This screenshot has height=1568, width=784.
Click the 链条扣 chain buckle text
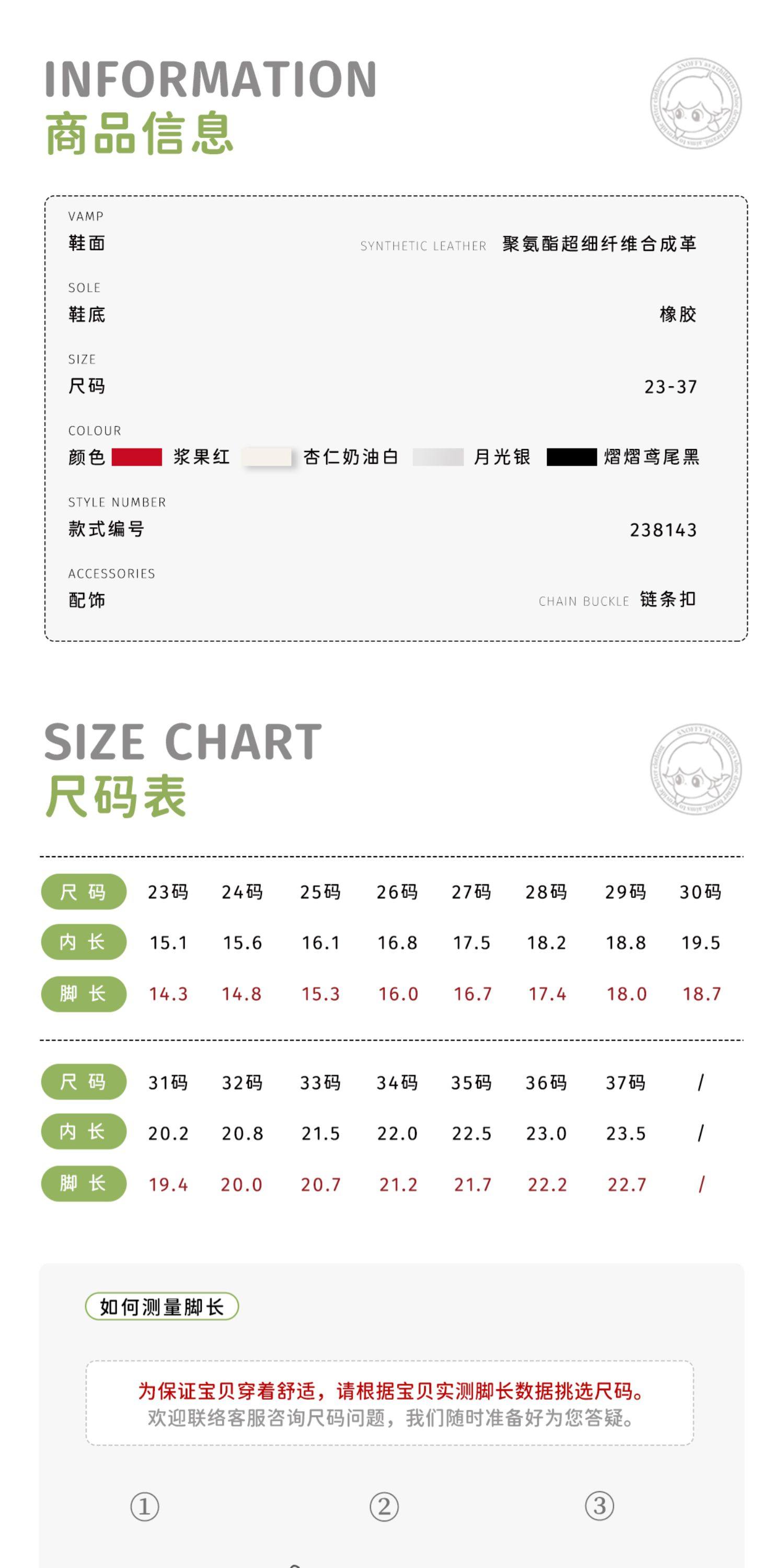(x=668, y=599)
